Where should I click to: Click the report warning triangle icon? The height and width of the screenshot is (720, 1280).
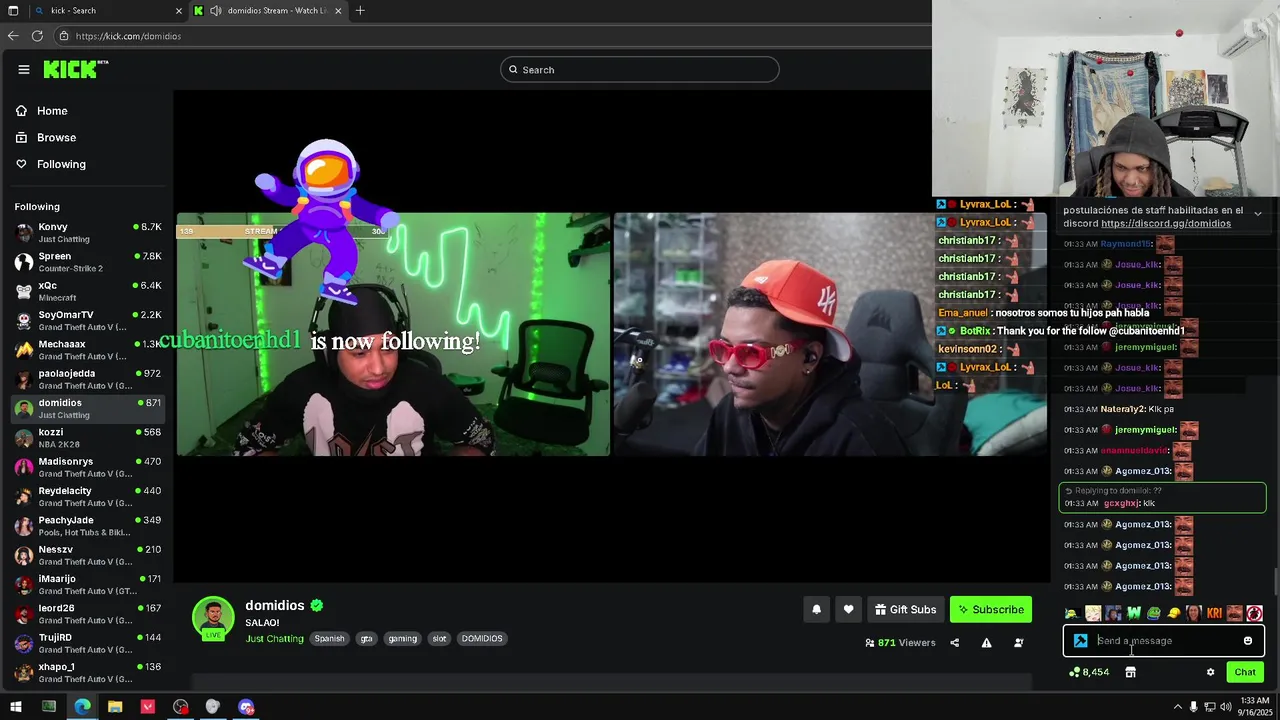(x=986, y=643)
